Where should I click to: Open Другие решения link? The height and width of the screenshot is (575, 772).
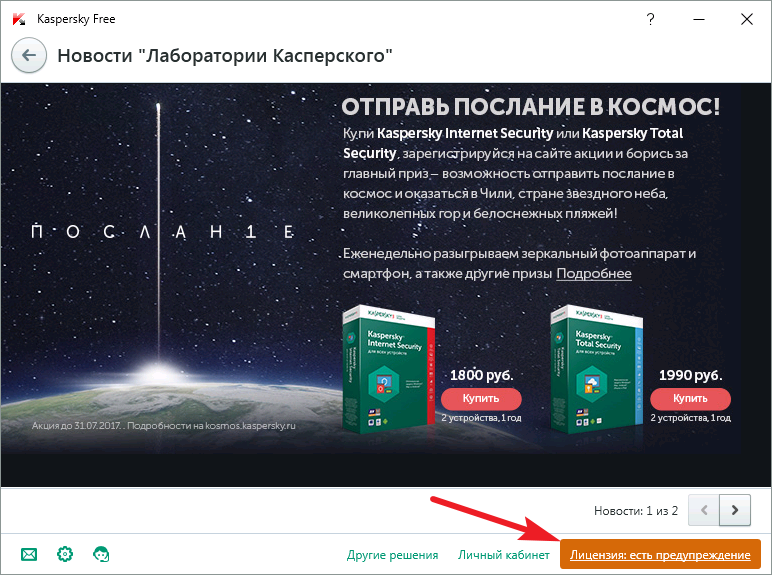tap(392, 555)
